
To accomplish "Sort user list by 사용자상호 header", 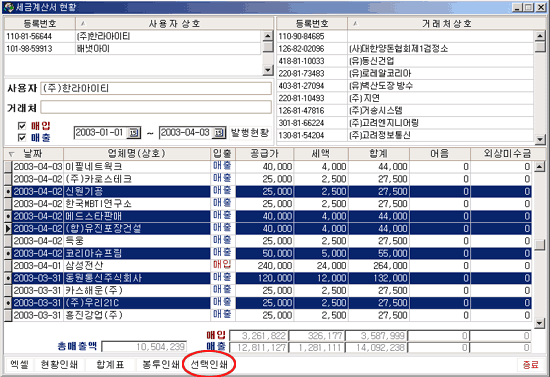I will point(174,23).
